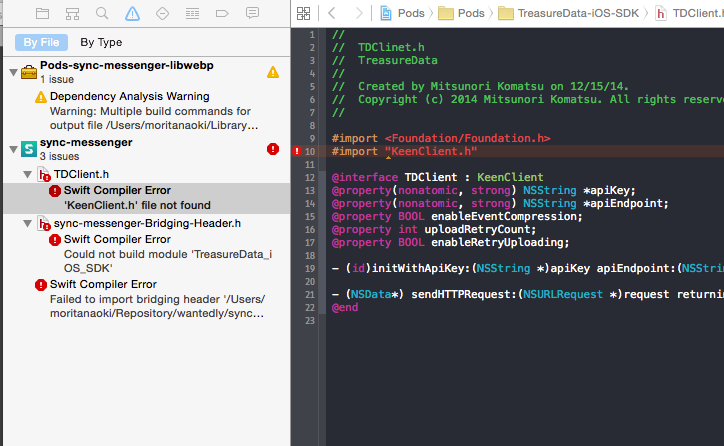Screen dimensions: 724x446
Task: Click the apiEndpoint property on line 14
Action: click(500, 203)
